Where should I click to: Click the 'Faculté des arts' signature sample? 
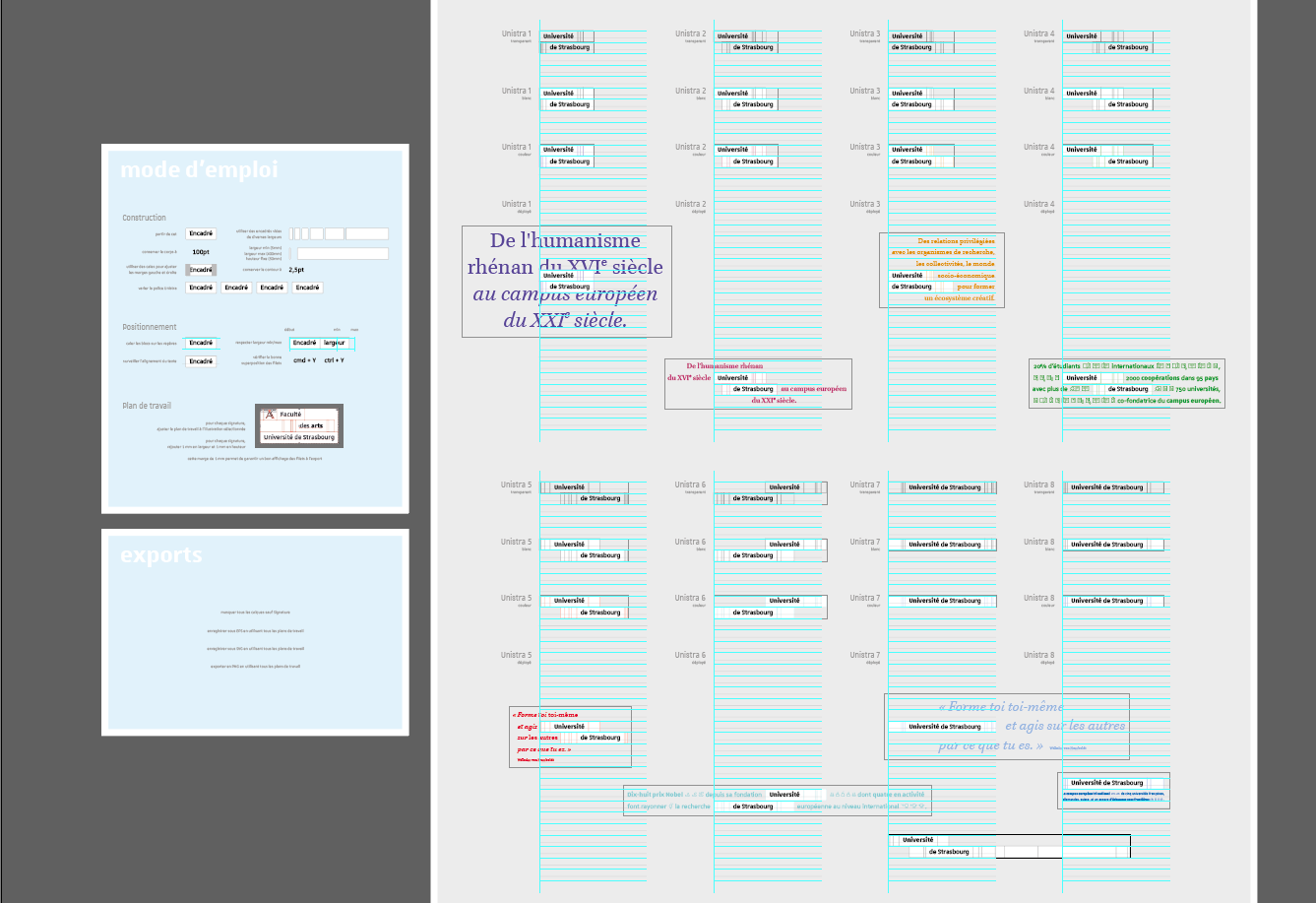[x=299, y=425]
